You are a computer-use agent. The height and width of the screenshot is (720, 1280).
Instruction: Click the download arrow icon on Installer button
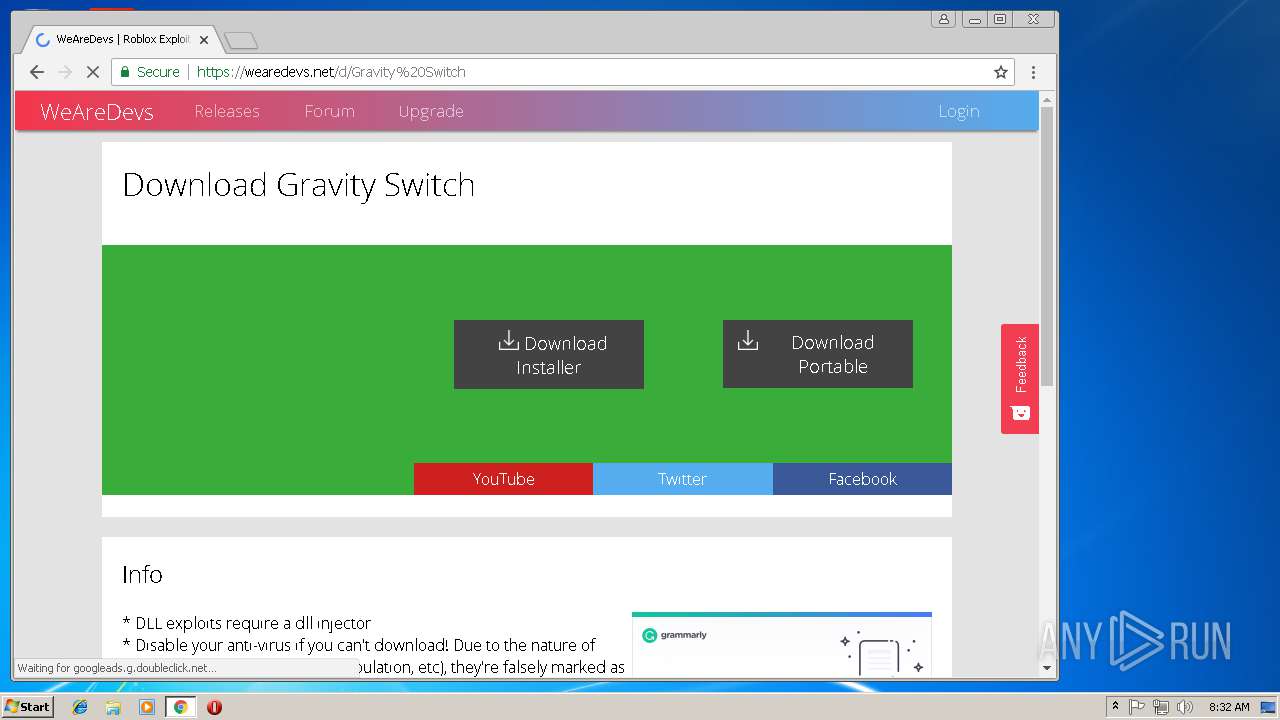coord(508,341)
